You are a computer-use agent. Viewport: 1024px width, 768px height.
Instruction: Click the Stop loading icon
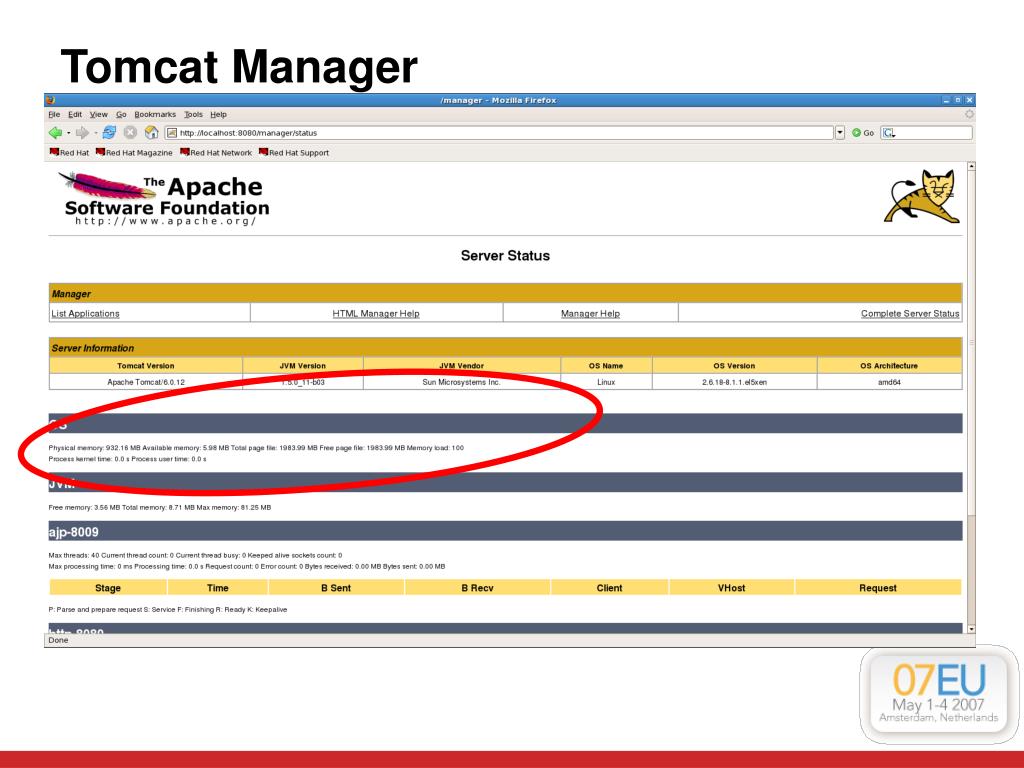[x=130, y=133]
